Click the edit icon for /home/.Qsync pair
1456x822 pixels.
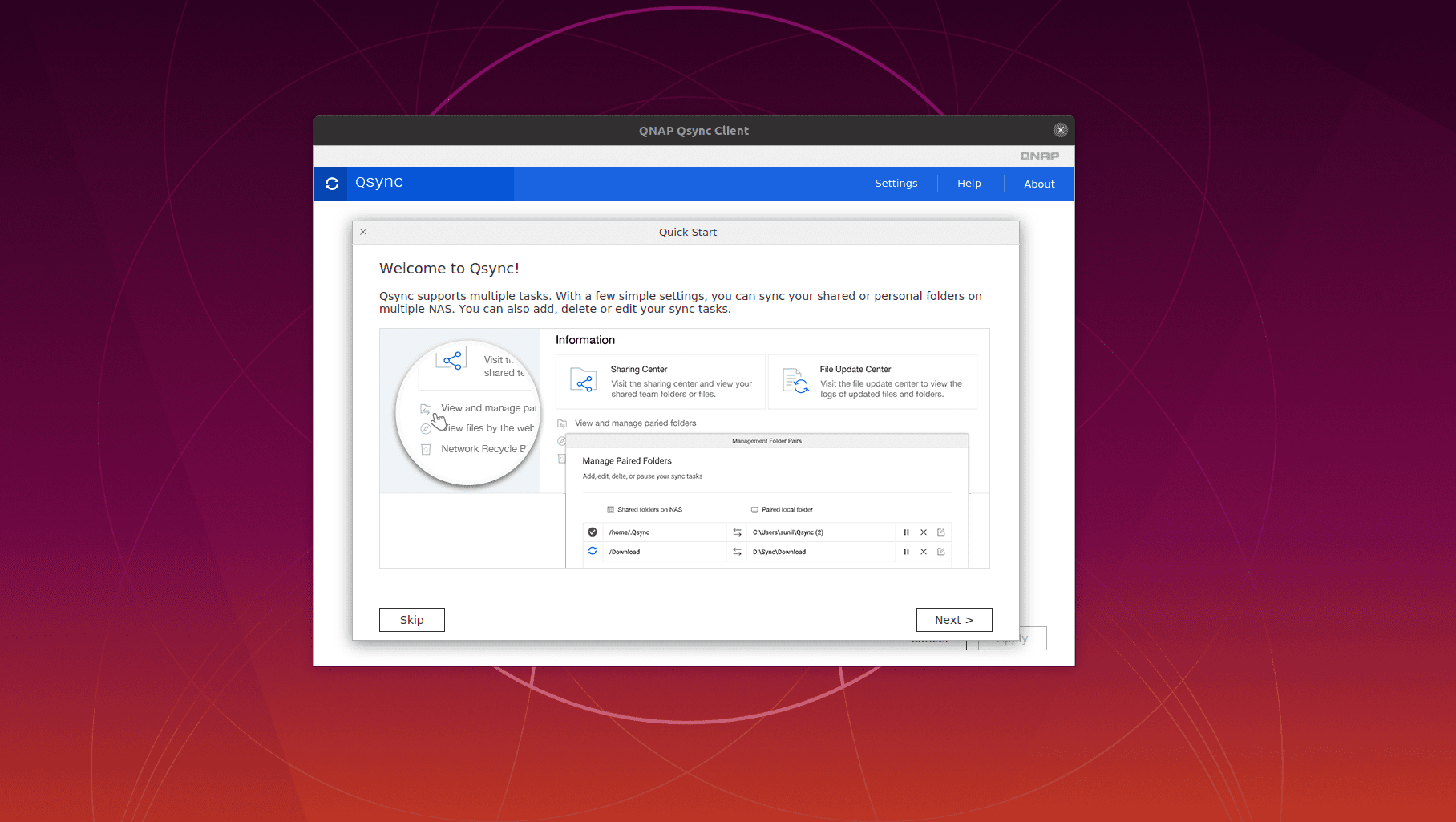(941, 532)
